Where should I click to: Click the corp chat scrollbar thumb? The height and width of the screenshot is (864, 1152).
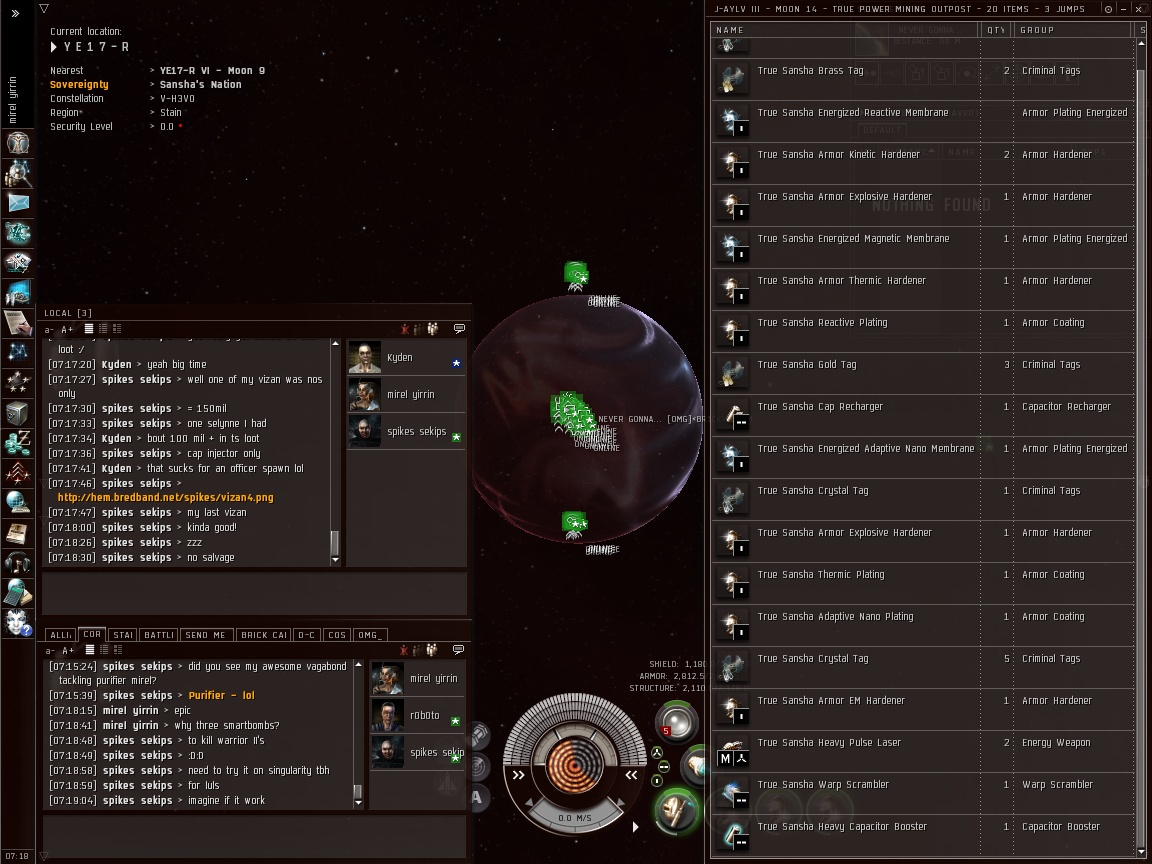click(x=359, y=791)
